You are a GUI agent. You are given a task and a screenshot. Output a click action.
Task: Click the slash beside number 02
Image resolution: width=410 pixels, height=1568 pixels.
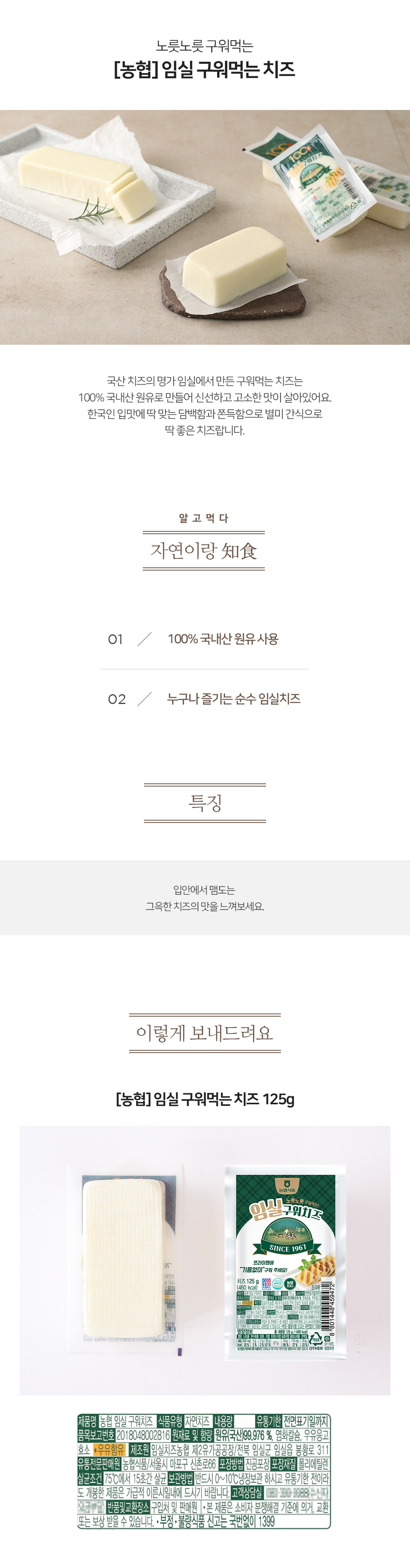pyautogui.click(x=145, y=699)
